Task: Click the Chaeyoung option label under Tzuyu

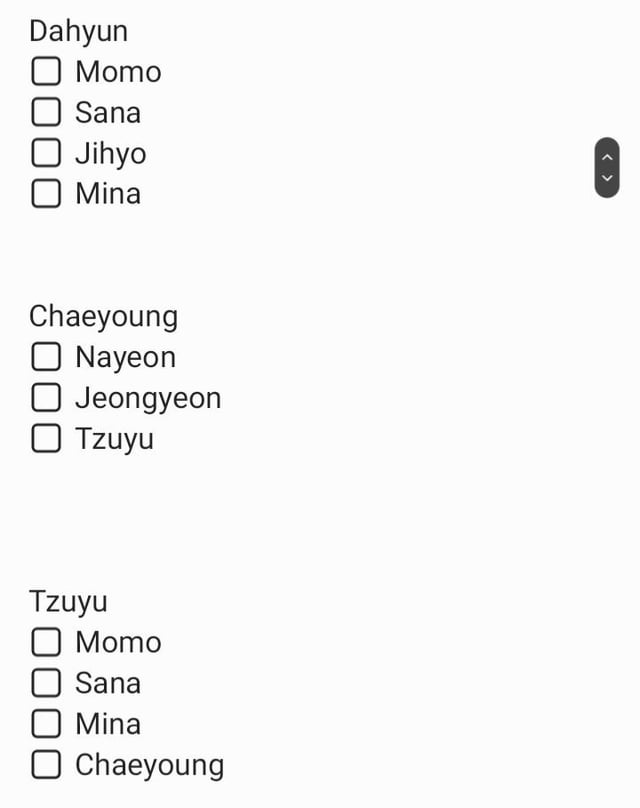Action: tap(149, 765)
